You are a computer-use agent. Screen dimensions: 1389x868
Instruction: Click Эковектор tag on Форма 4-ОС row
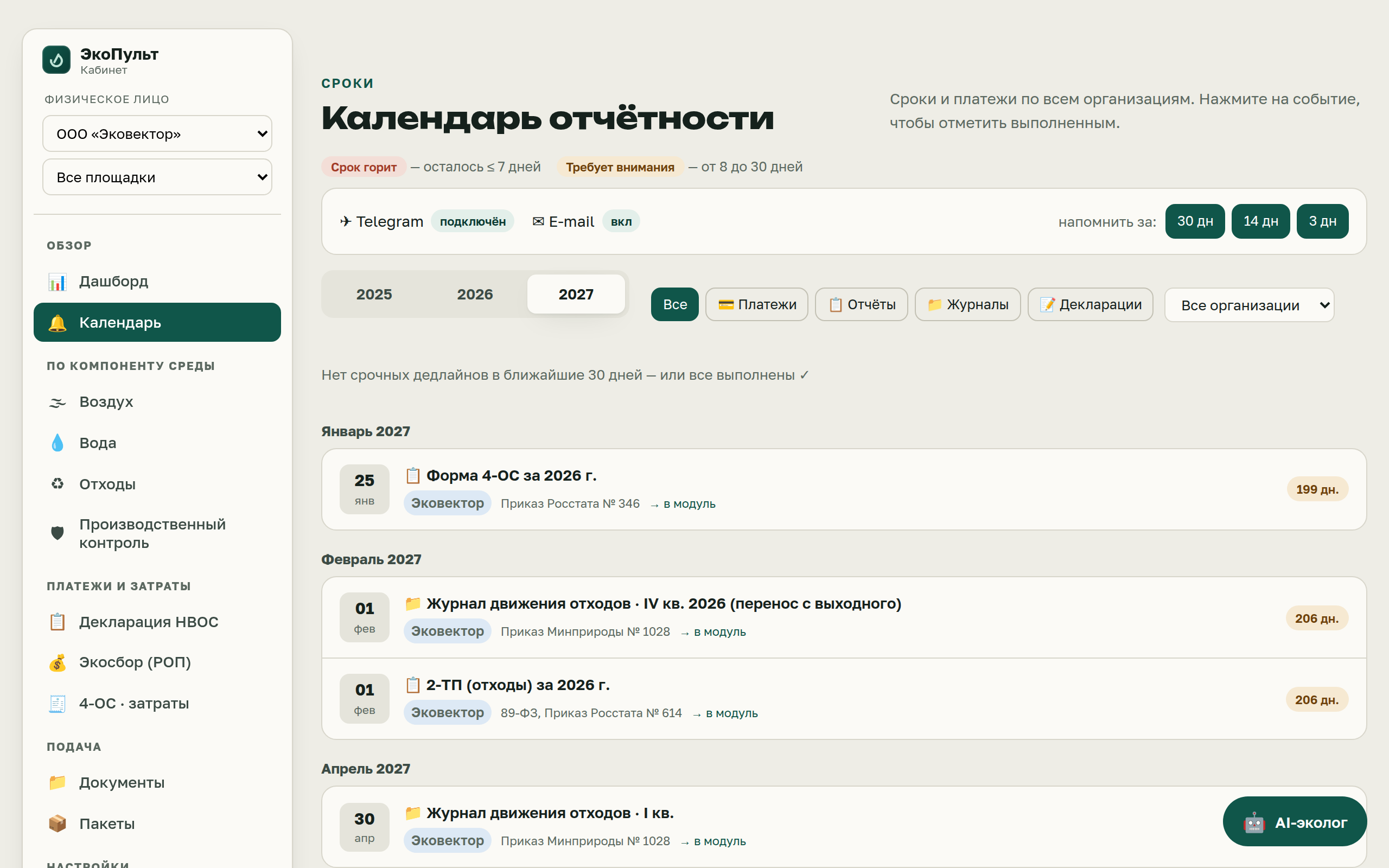447,503
